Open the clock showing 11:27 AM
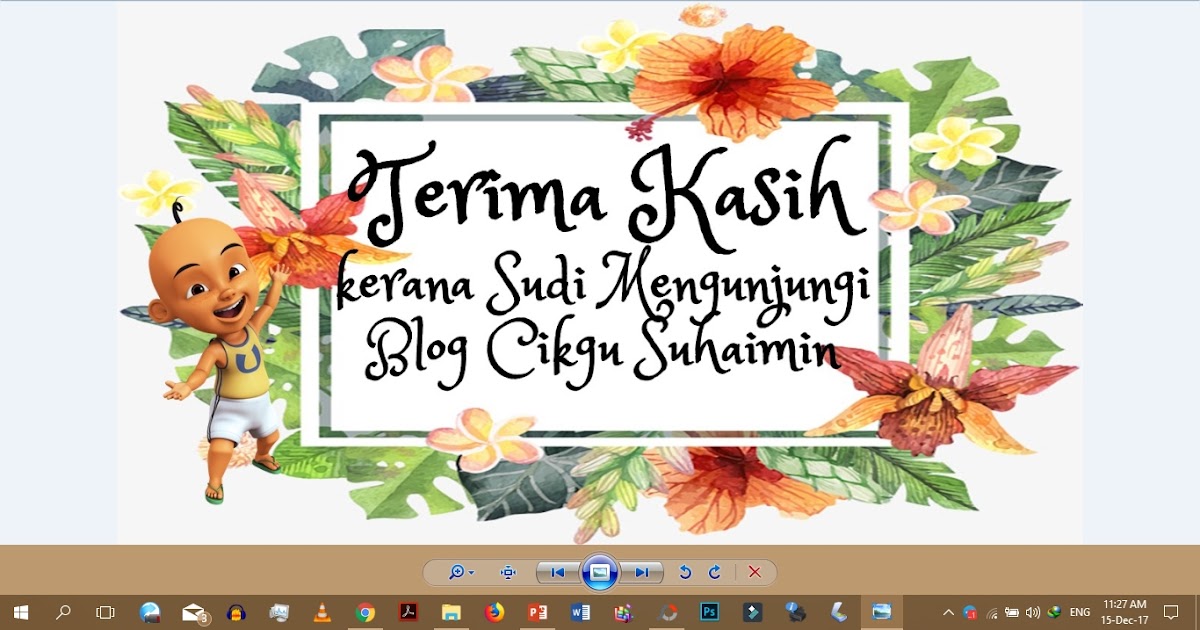1200x630 pixels. pos(1124,612)
